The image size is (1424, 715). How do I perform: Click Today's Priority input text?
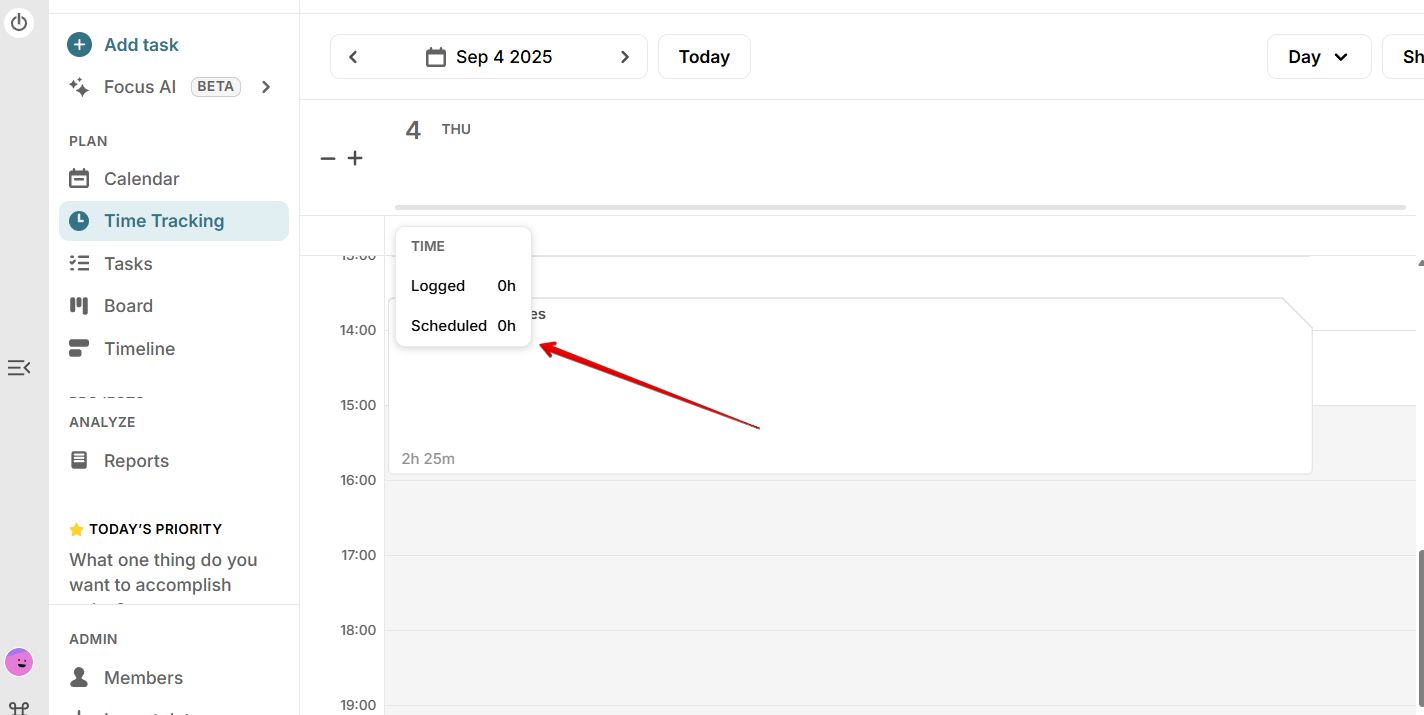[163, 572]
